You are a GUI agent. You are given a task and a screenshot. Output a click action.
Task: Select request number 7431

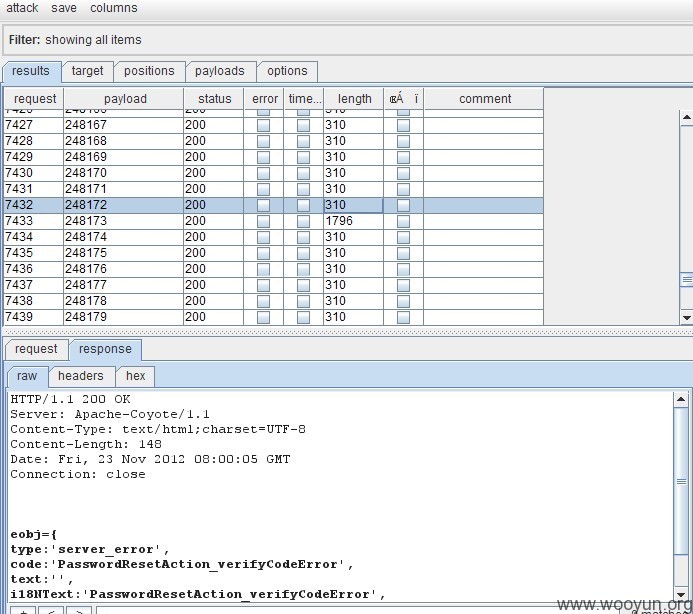[19, 189]
